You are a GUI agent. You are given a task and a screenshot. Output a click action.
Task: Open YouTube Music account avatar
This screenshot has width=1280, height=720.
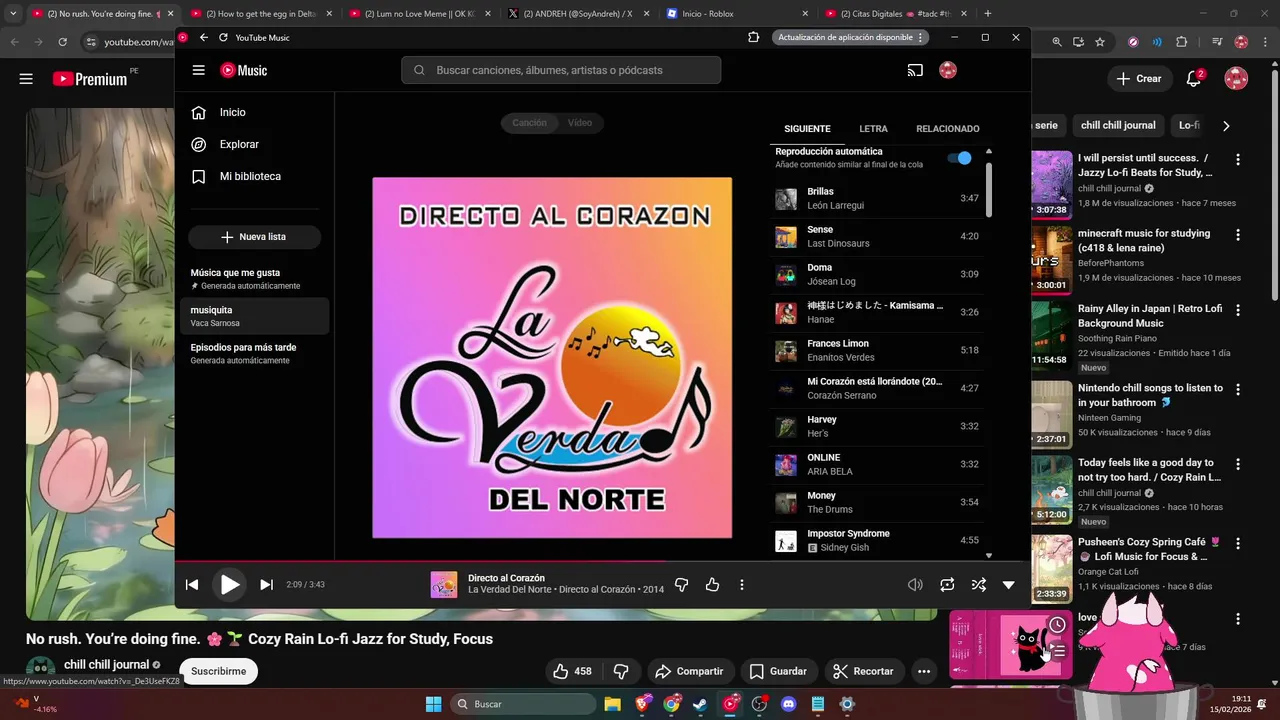[948, 70]
